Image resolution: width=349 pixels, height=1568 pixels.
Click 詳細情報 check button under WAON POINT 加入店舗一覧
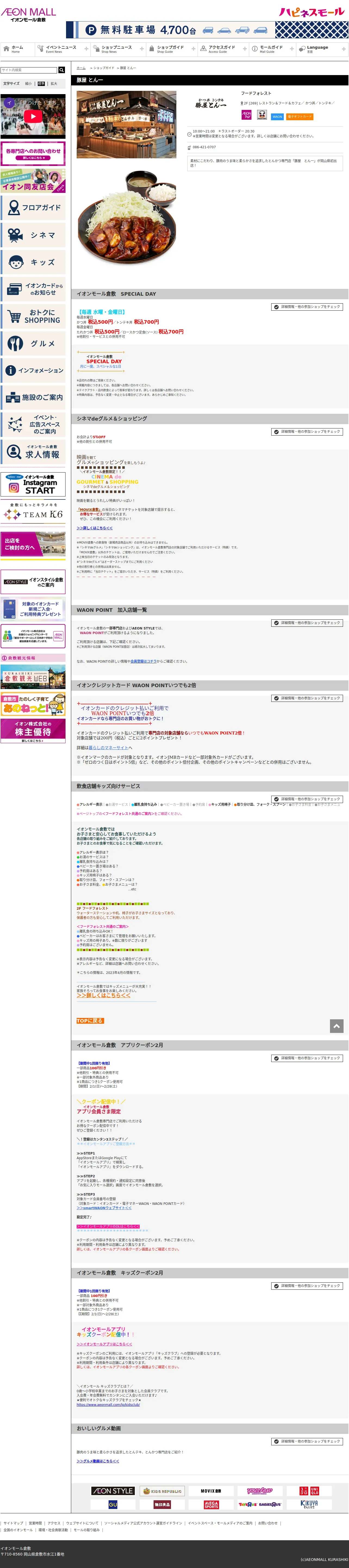307,623
